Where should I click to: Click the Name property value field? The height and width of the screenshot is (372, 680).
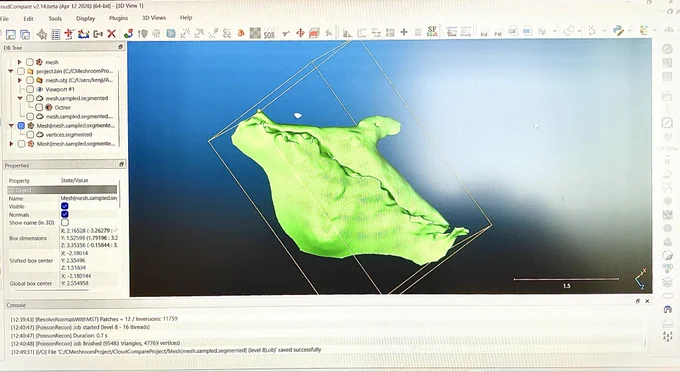88,198
